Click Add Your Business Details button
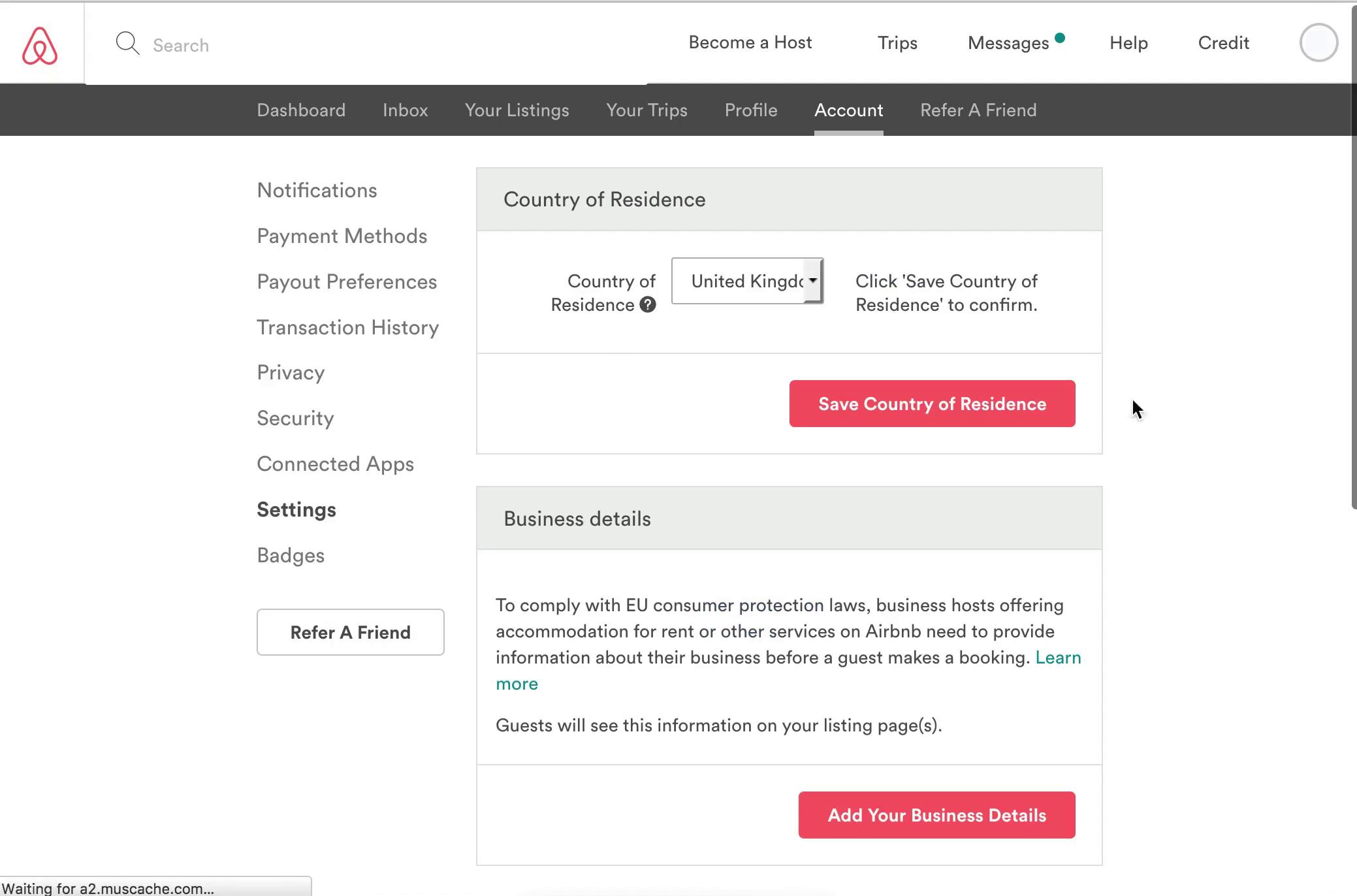This screenshot has height=896, width=1357. click(936, 815)
